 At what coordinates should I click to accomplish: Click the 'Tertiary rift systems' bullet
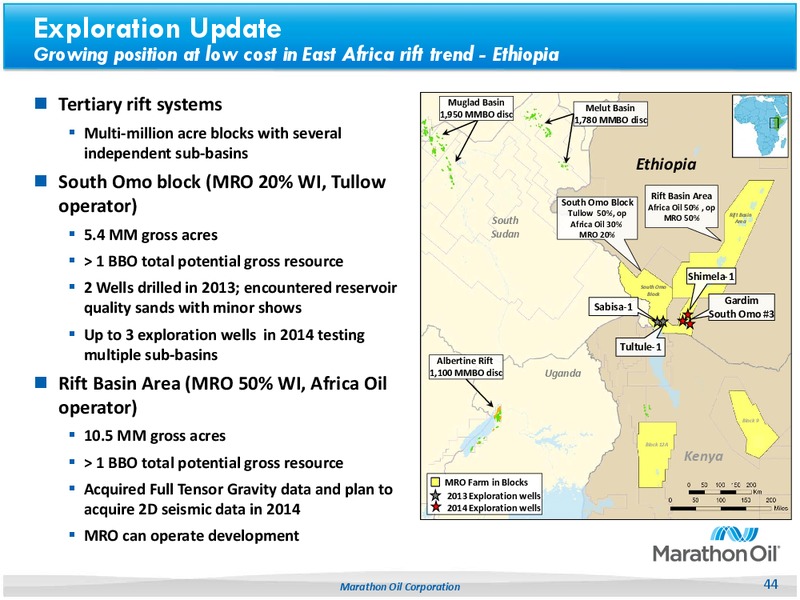click(x=140, y=104)
